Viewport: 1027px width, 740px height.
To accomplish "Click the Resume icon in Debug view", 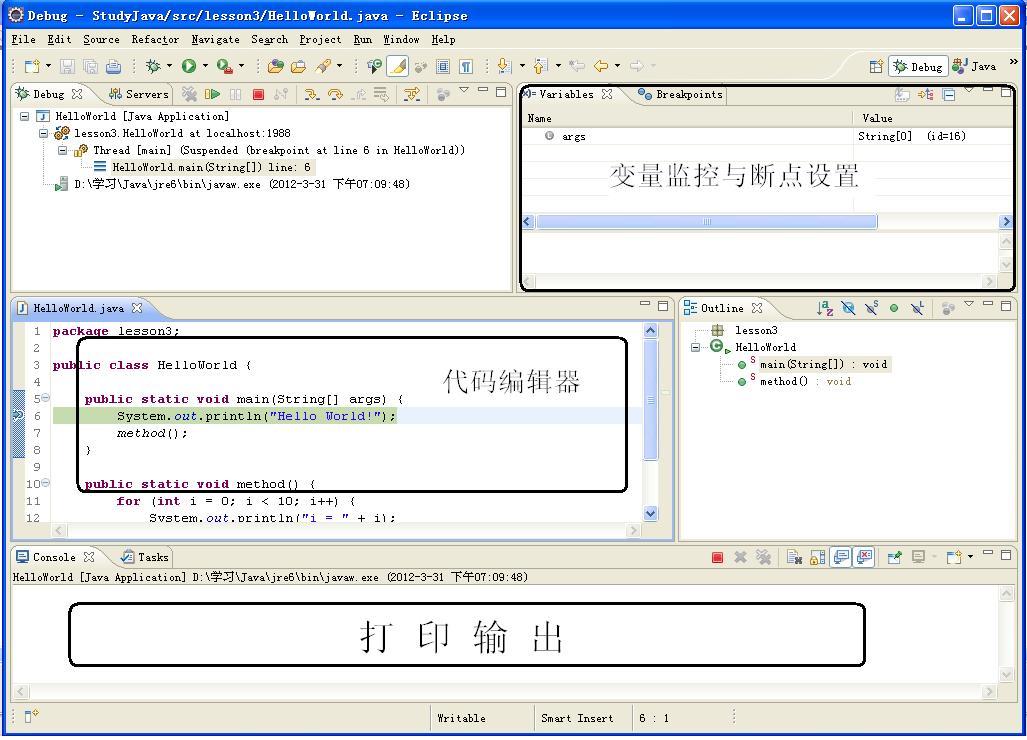I will click(212, 94).
